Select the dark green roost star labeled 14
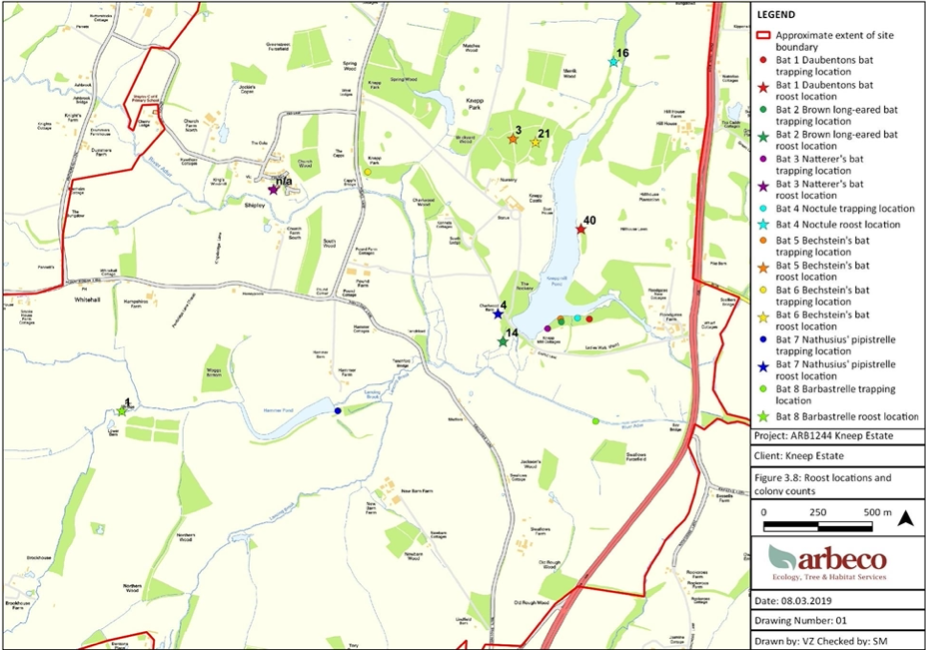Image resolution: width=926 pixels, height=650 pixels. click(503, 341)
